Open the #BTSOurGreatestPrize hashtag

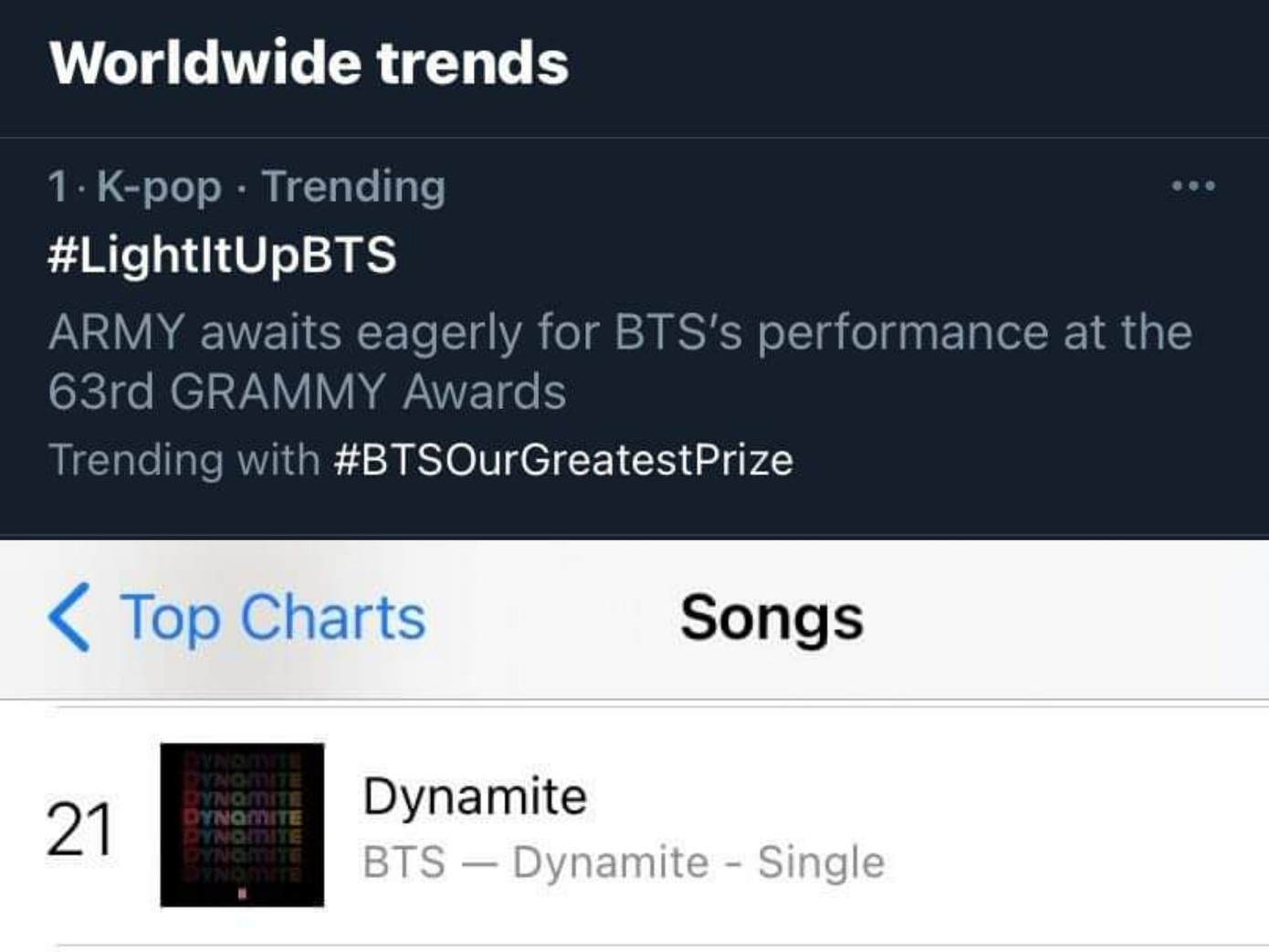(x=565, y=458)
